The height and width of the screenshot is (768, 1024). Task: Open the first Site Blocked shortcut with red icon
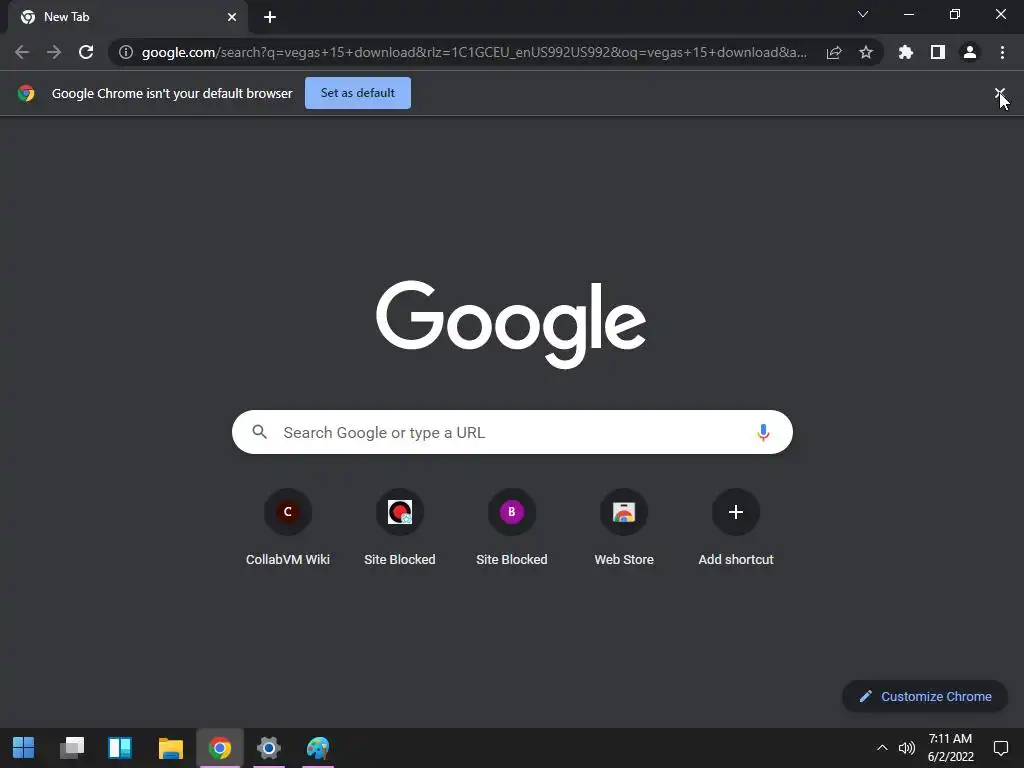click(x=400, y=528)
